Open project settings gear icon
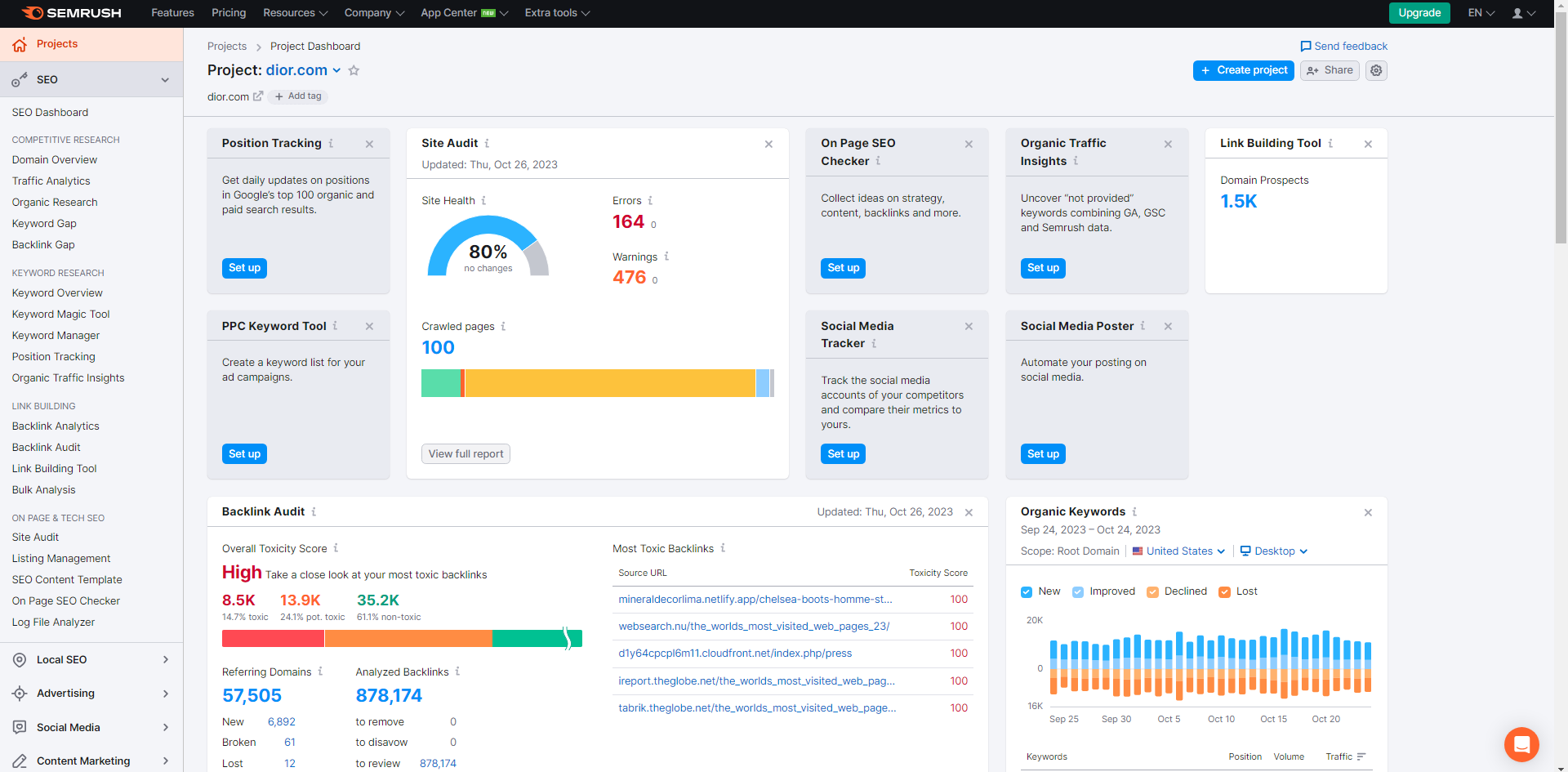Screen dimensions: 1568x772 pyautogui.click(x=1376, y=70)
